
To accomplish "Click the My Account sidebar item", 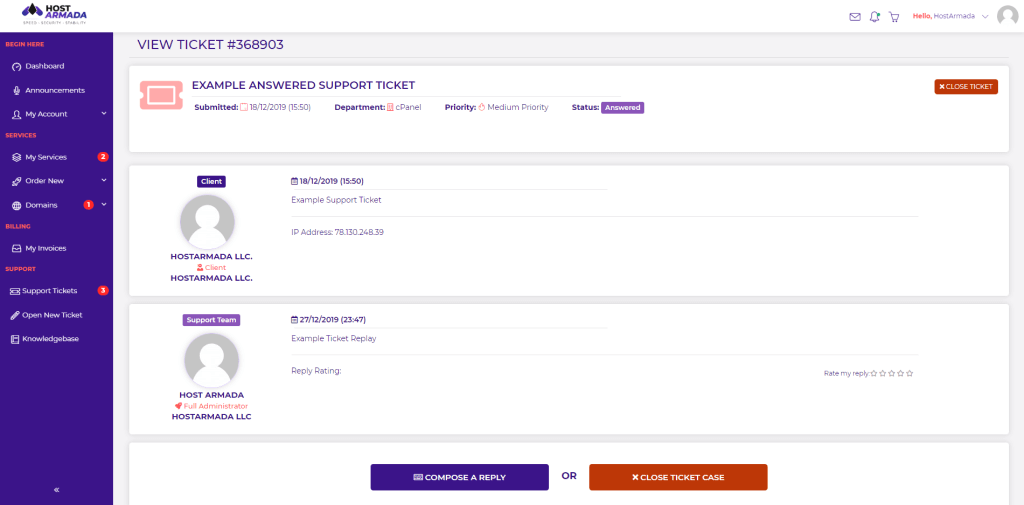I will 46,114.
